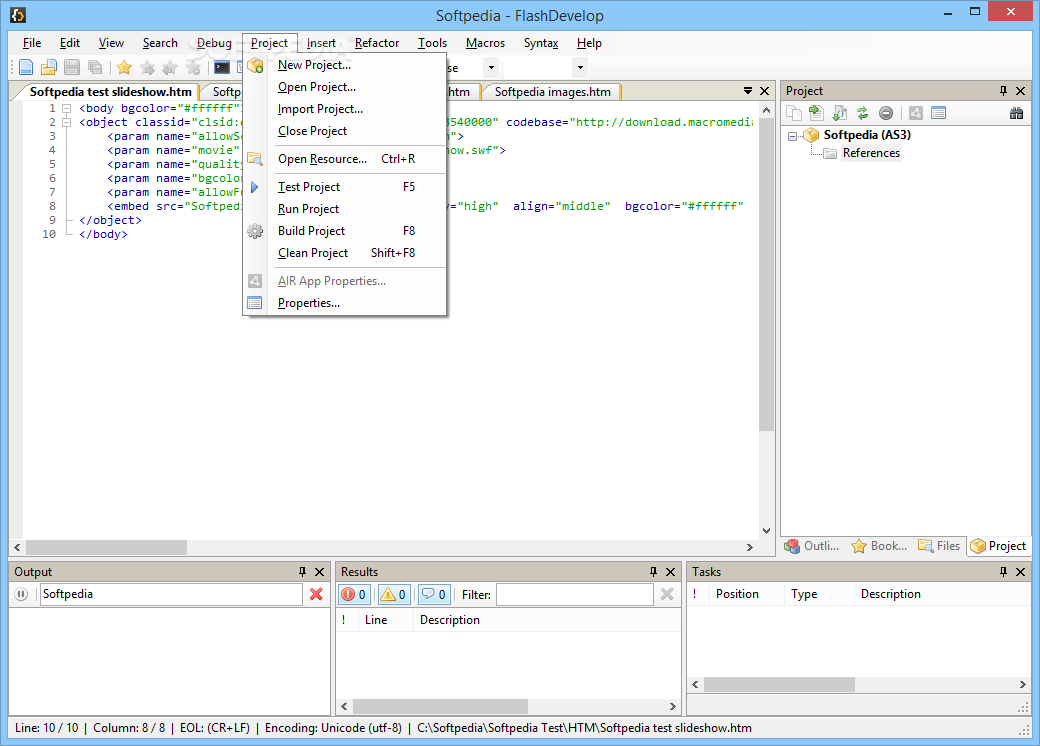The height and width of the screenshot is (746, 1040).
Task: Switch to the Bookmarks panel tab
Action: click(x=879, y=546)
